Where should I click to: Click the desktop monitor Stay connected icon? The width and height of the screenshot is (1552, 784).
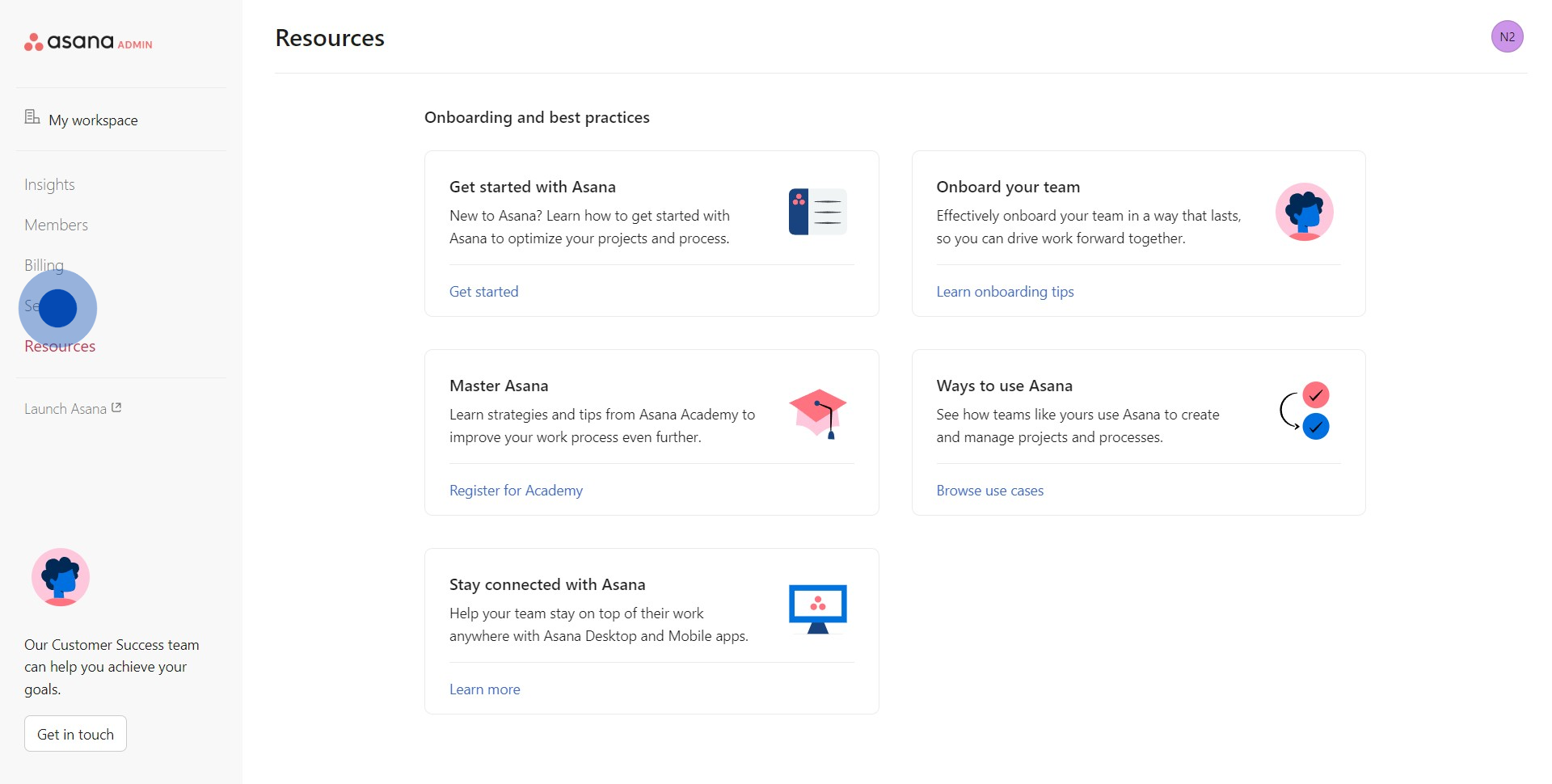817,609
